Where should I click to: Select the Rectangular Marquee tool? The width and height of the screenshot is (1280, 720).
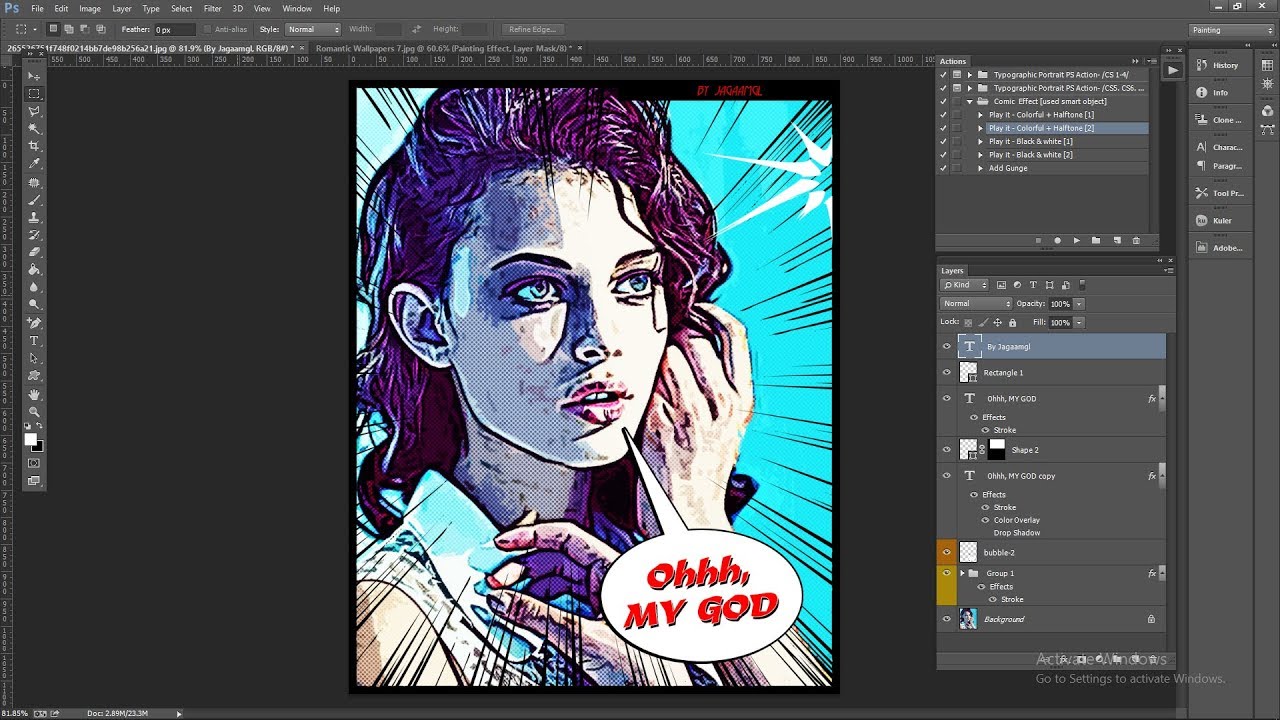pyautogui.click(x=34, y=93)
